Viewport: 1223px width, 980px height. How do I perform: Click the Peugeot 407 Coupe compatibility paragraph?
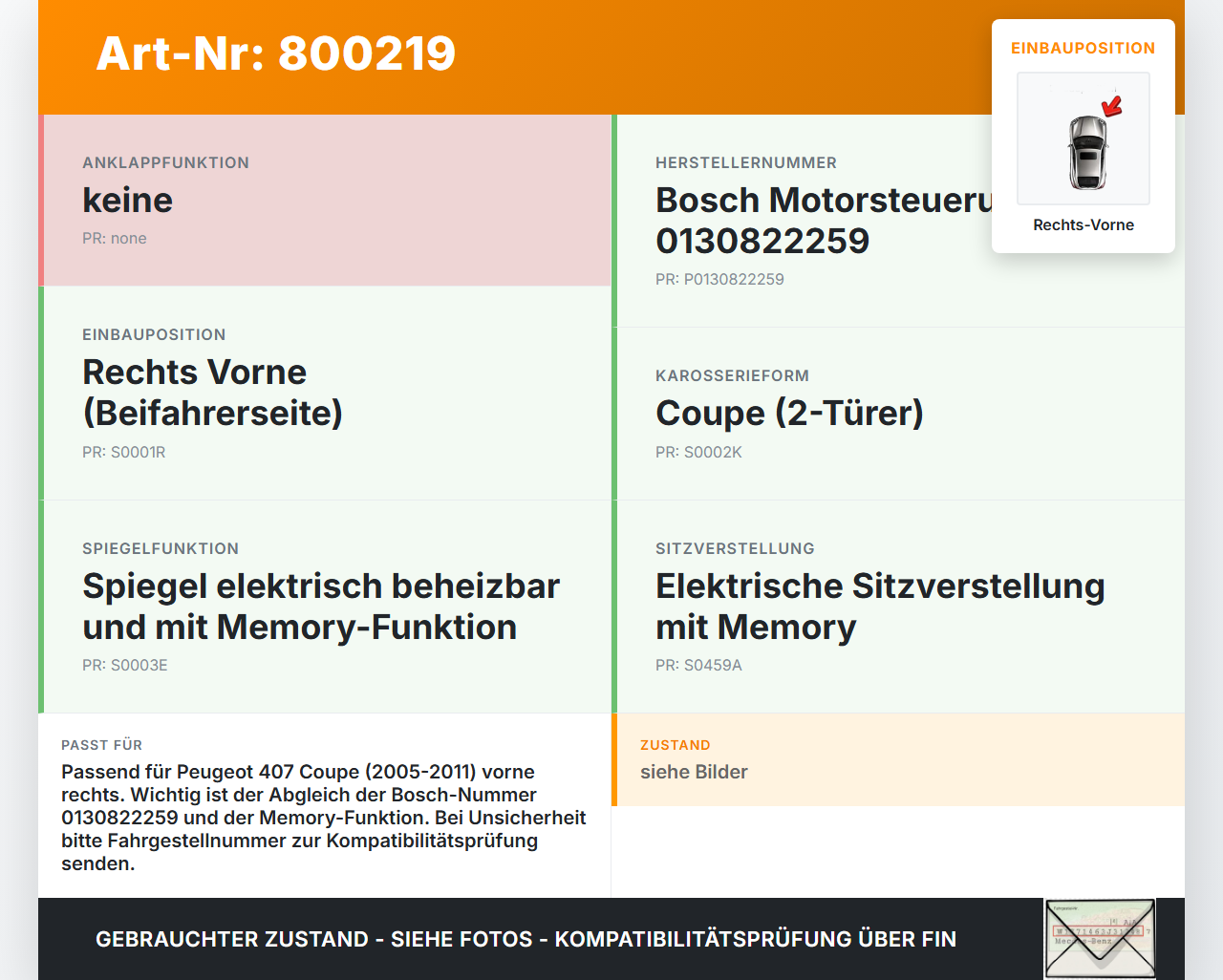324,818
